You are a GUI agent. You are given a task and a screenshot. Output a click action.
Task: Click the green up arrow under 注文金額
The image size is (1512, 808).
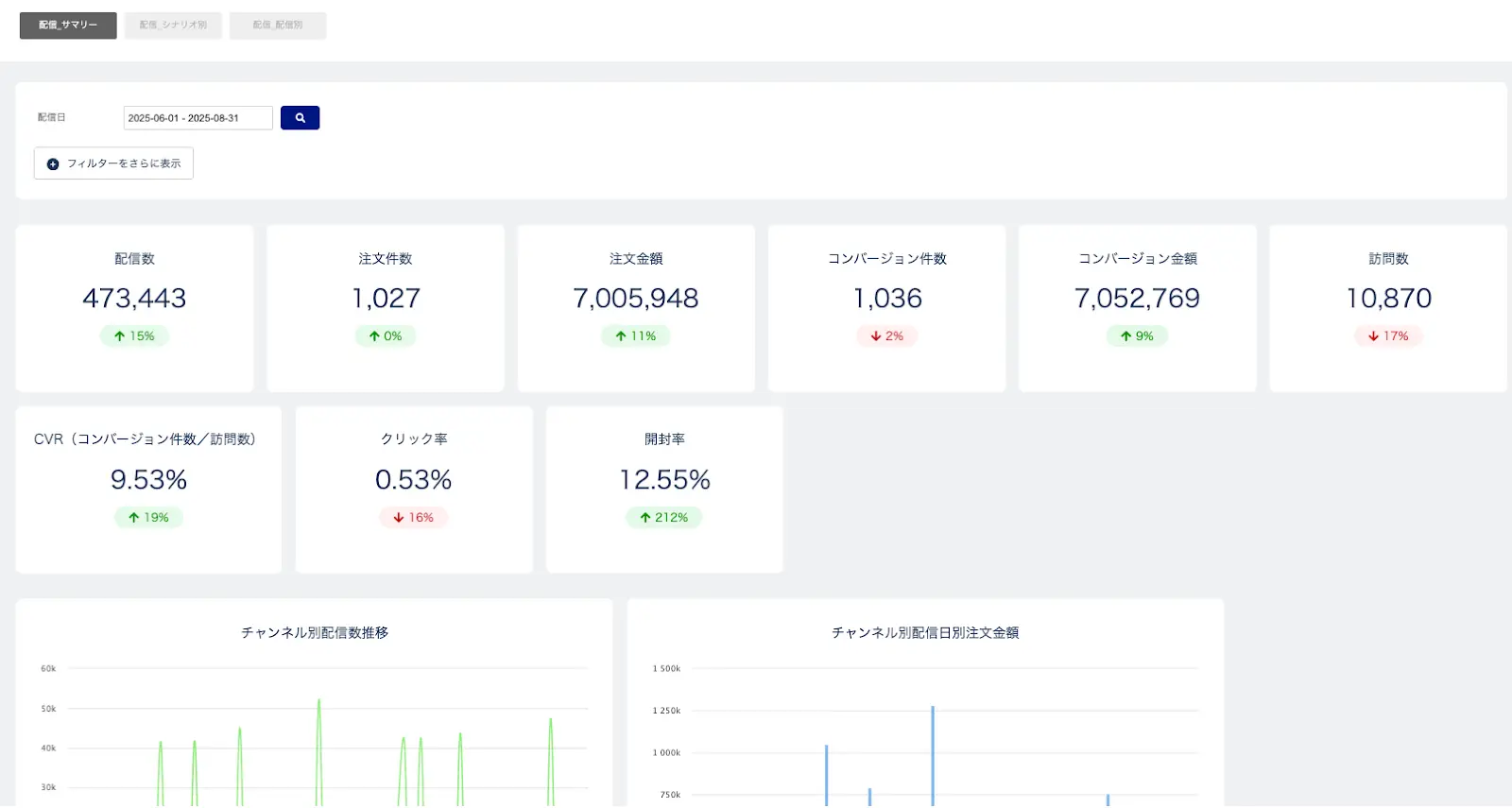tap(621, 336)
